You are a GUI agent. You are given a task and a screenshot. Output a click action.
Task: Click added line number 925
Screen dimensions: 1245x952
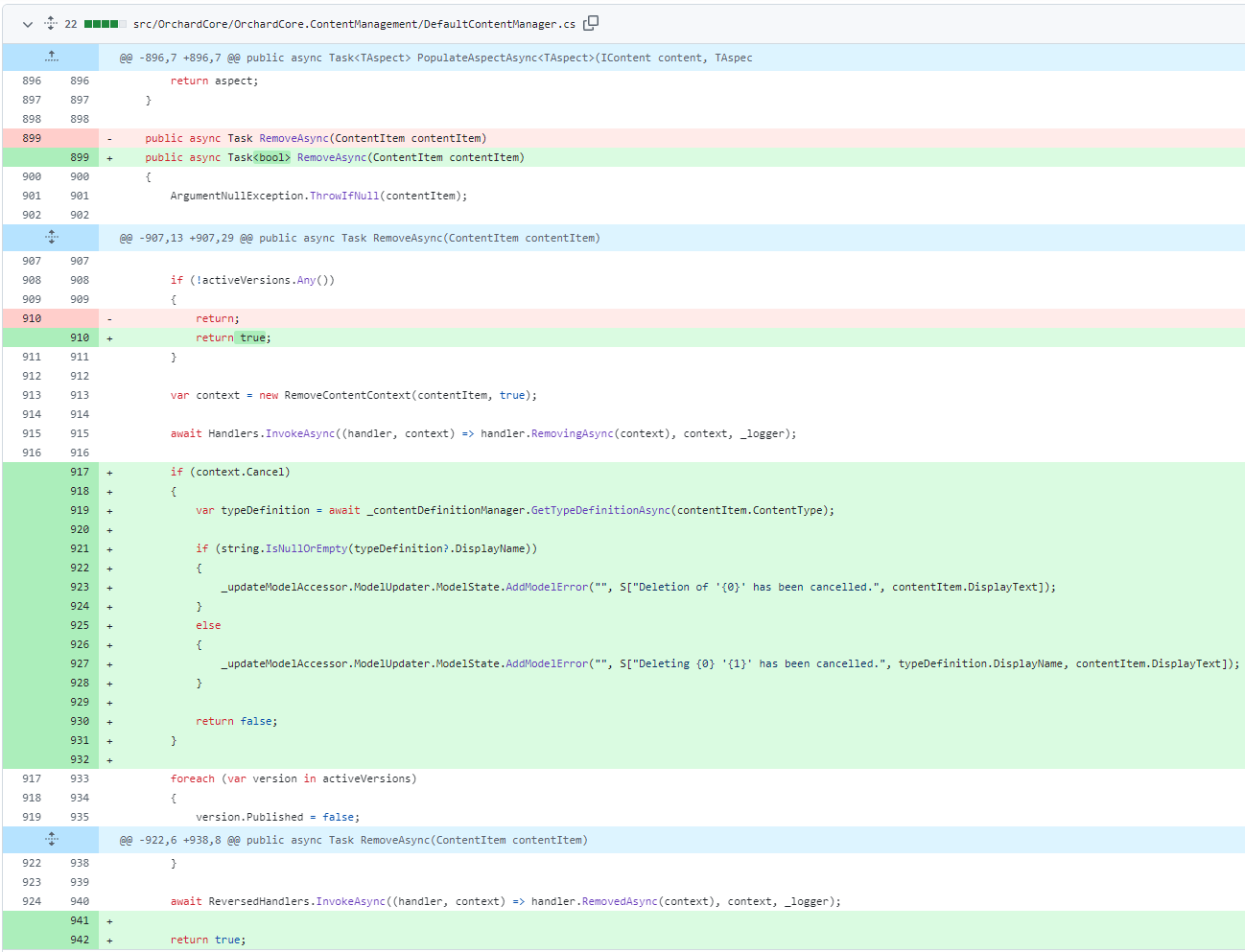pyautogui.click(x=80, y=625)
